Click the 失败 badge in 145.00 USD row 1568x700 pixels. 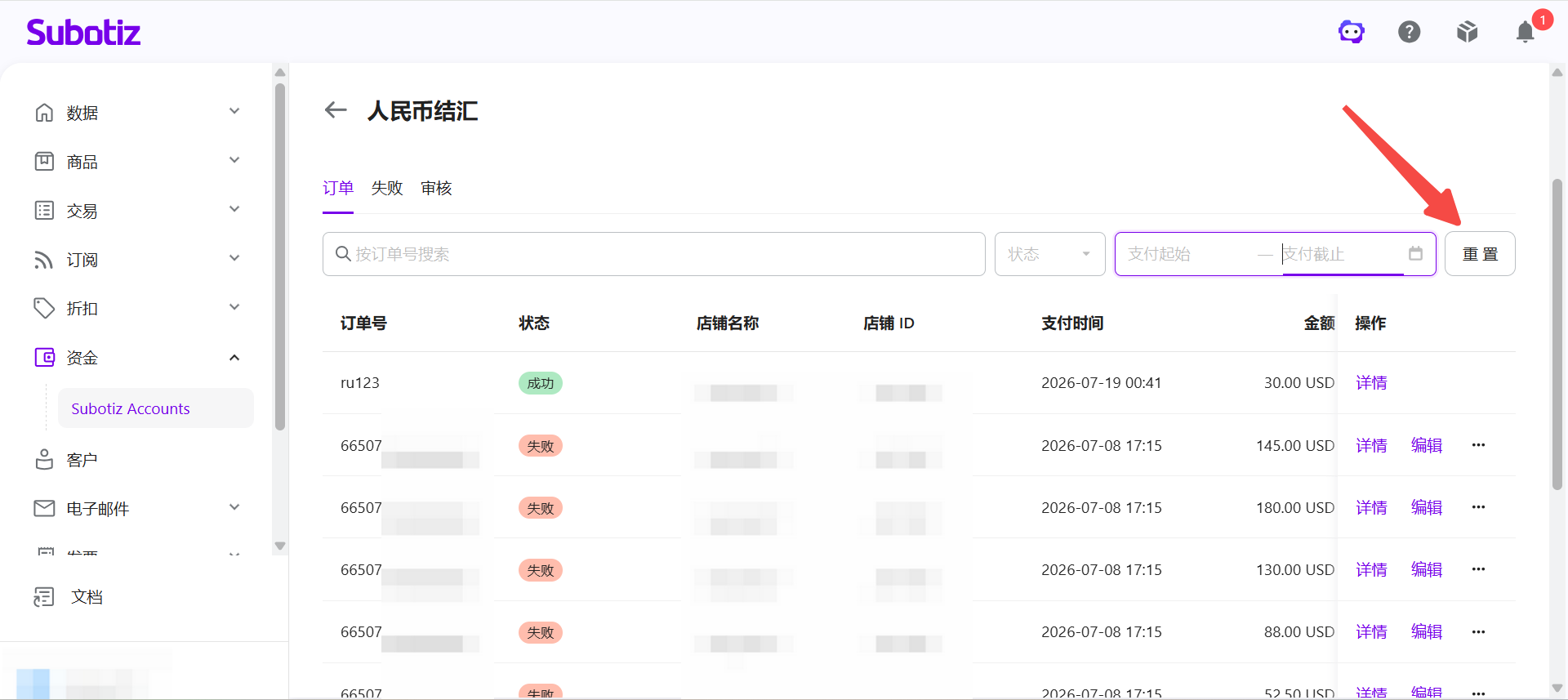coord(541,446)
